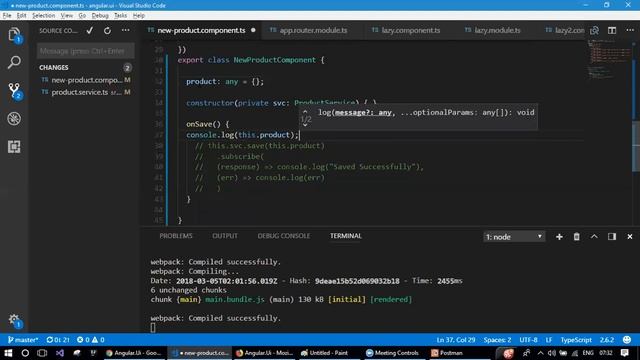Change file encoding UTF-8

[528, 340]
